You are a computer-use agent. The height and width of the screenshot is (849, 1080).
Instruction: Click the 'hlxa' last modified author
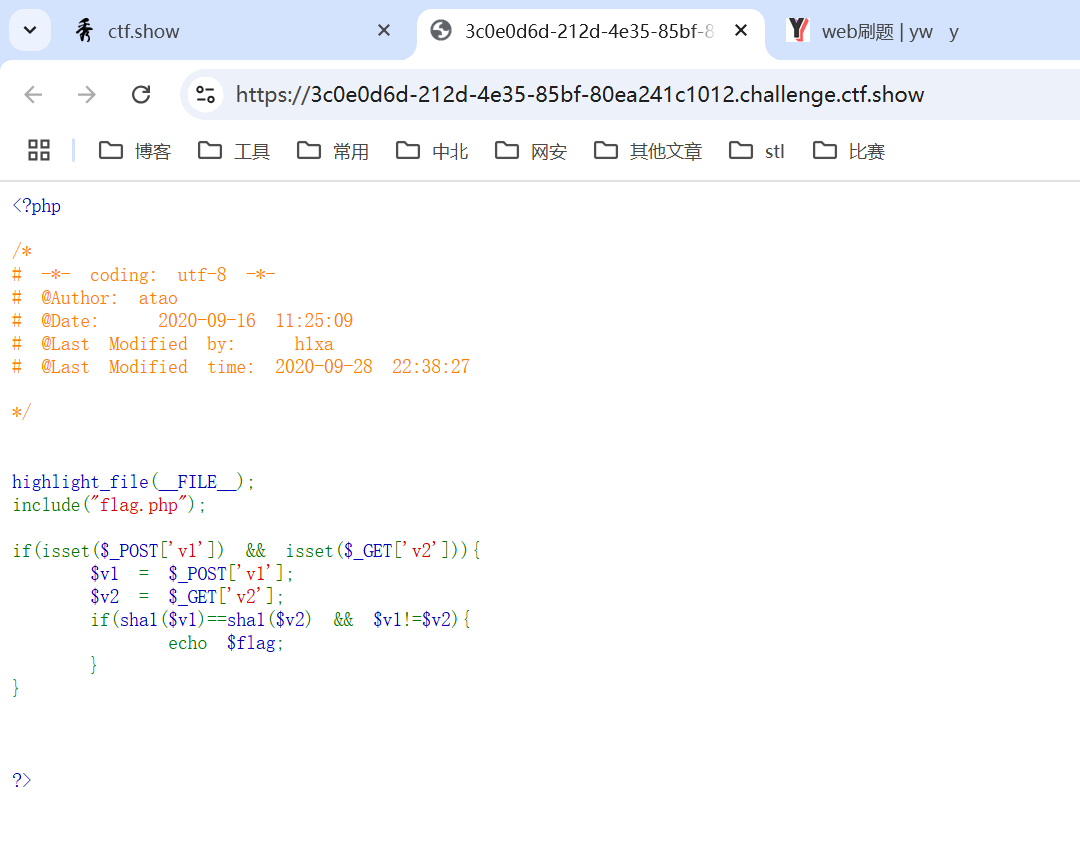coord(314,344)
